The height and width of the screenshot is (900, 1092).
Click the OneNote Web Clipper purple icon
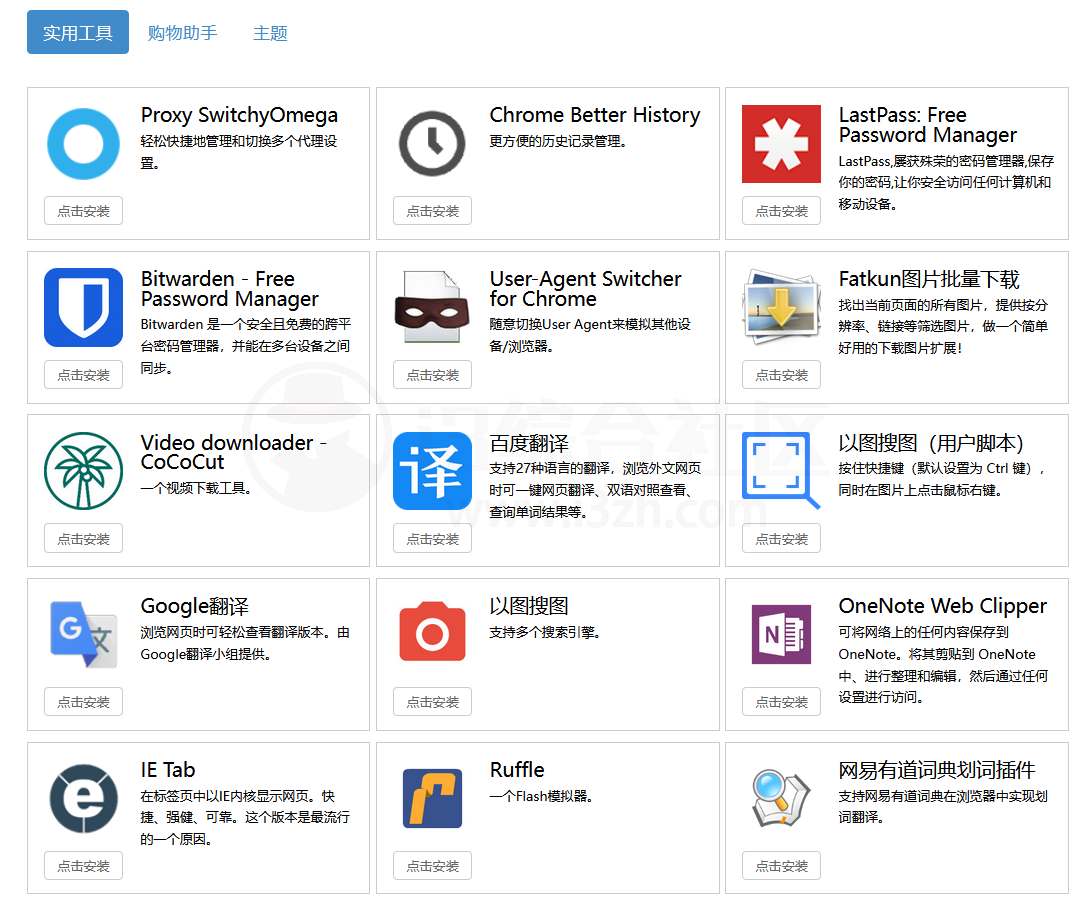[781, 634]
